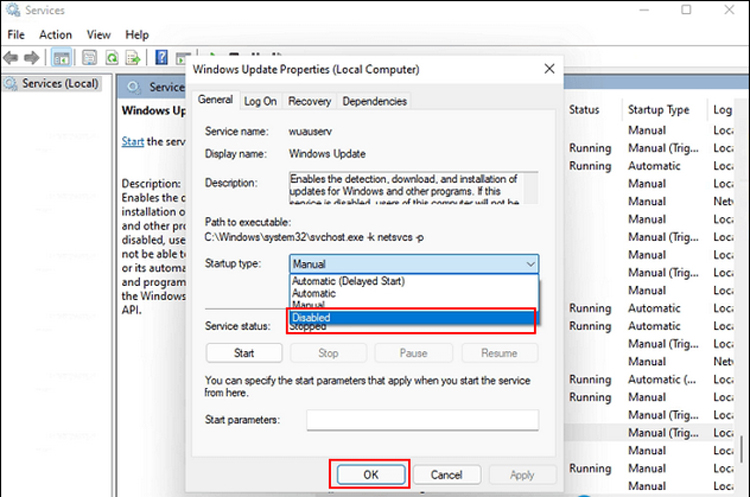Click the Show/Hide Action Pane icon
This screenshot has width=750, height=497.
coord(182,58)
